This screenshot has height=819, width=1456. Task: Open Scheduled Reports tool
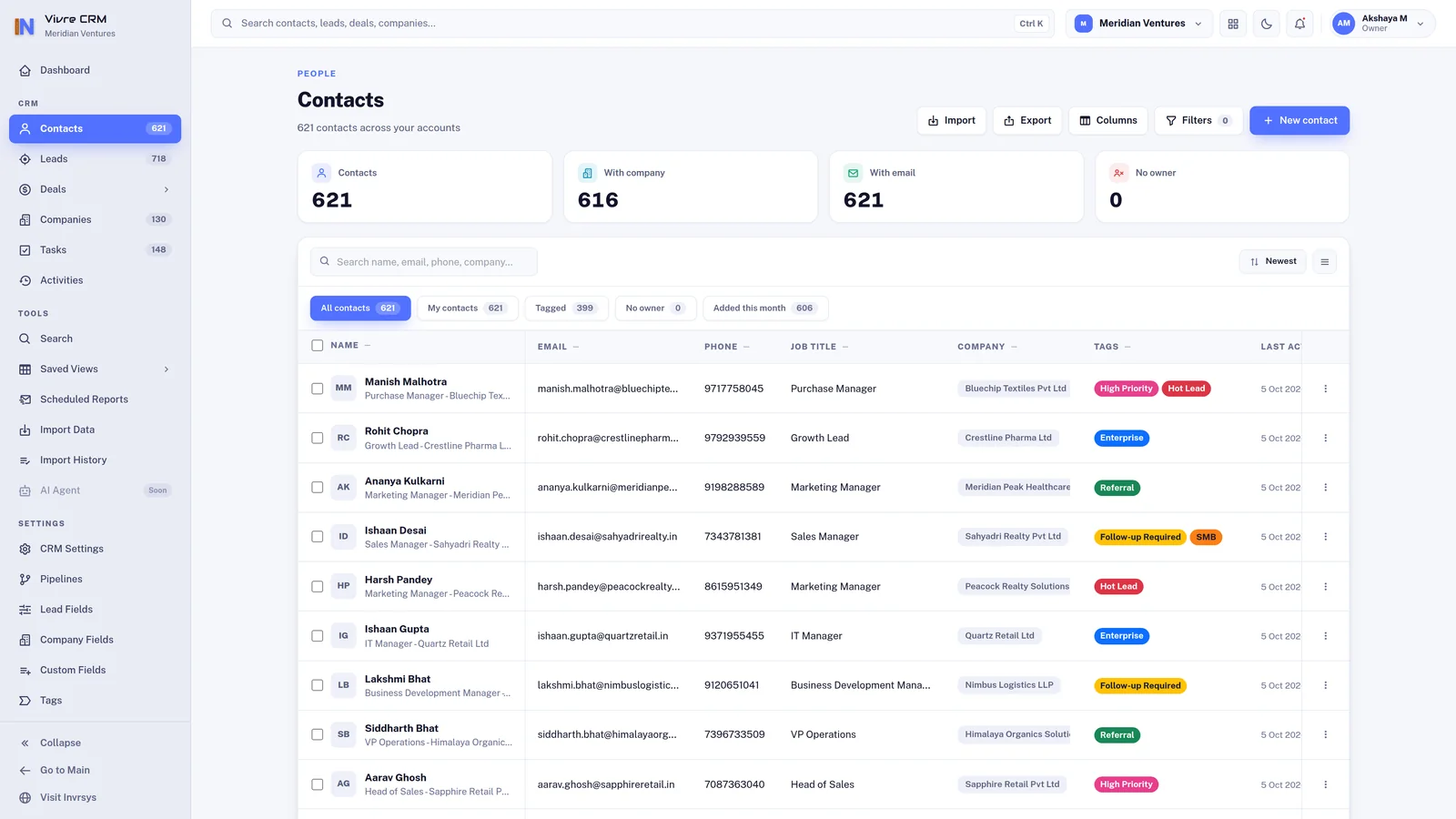coord(95,399)
